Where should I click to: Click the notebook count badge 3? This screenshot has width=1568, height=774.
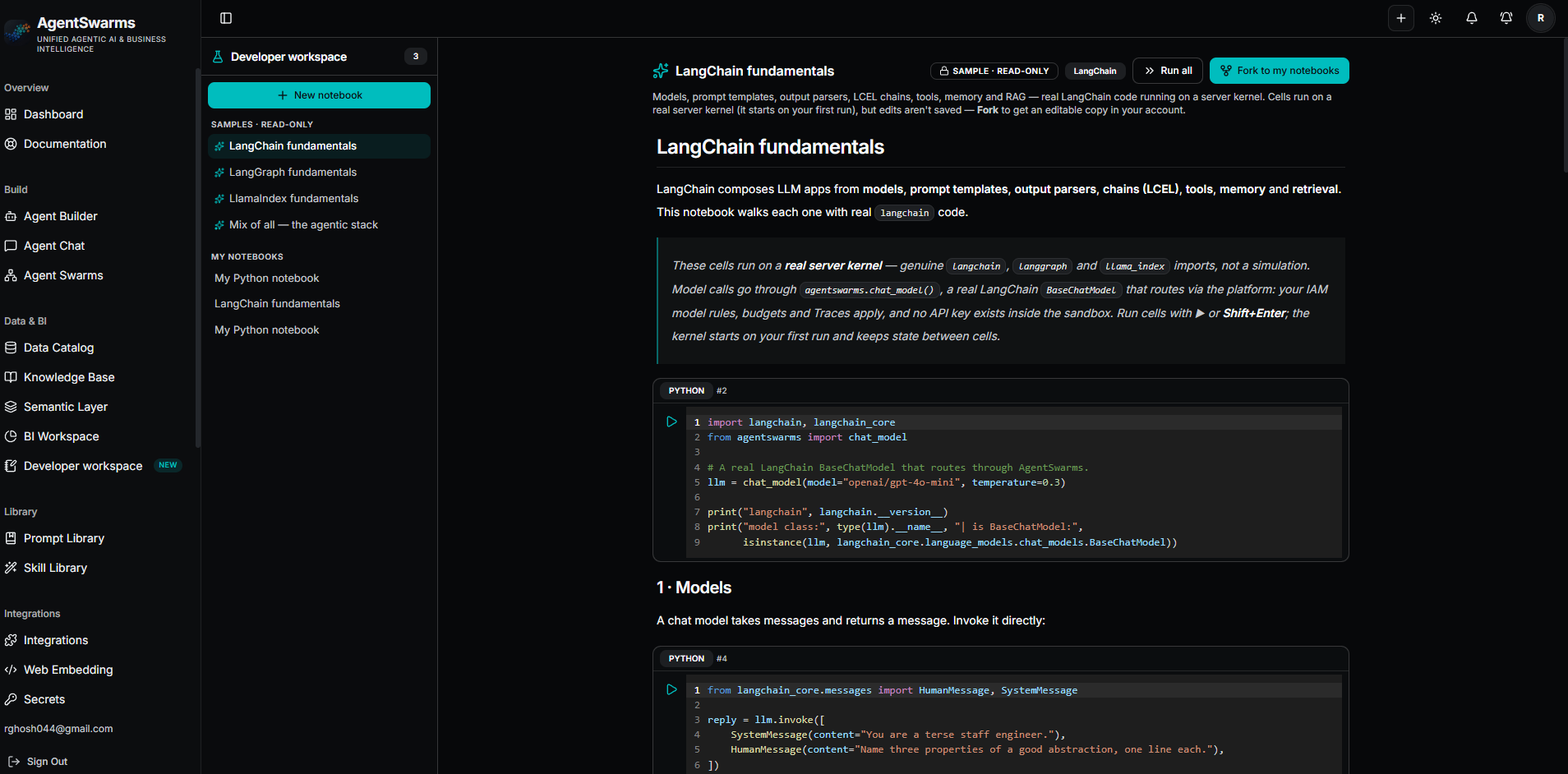point(416,57)
